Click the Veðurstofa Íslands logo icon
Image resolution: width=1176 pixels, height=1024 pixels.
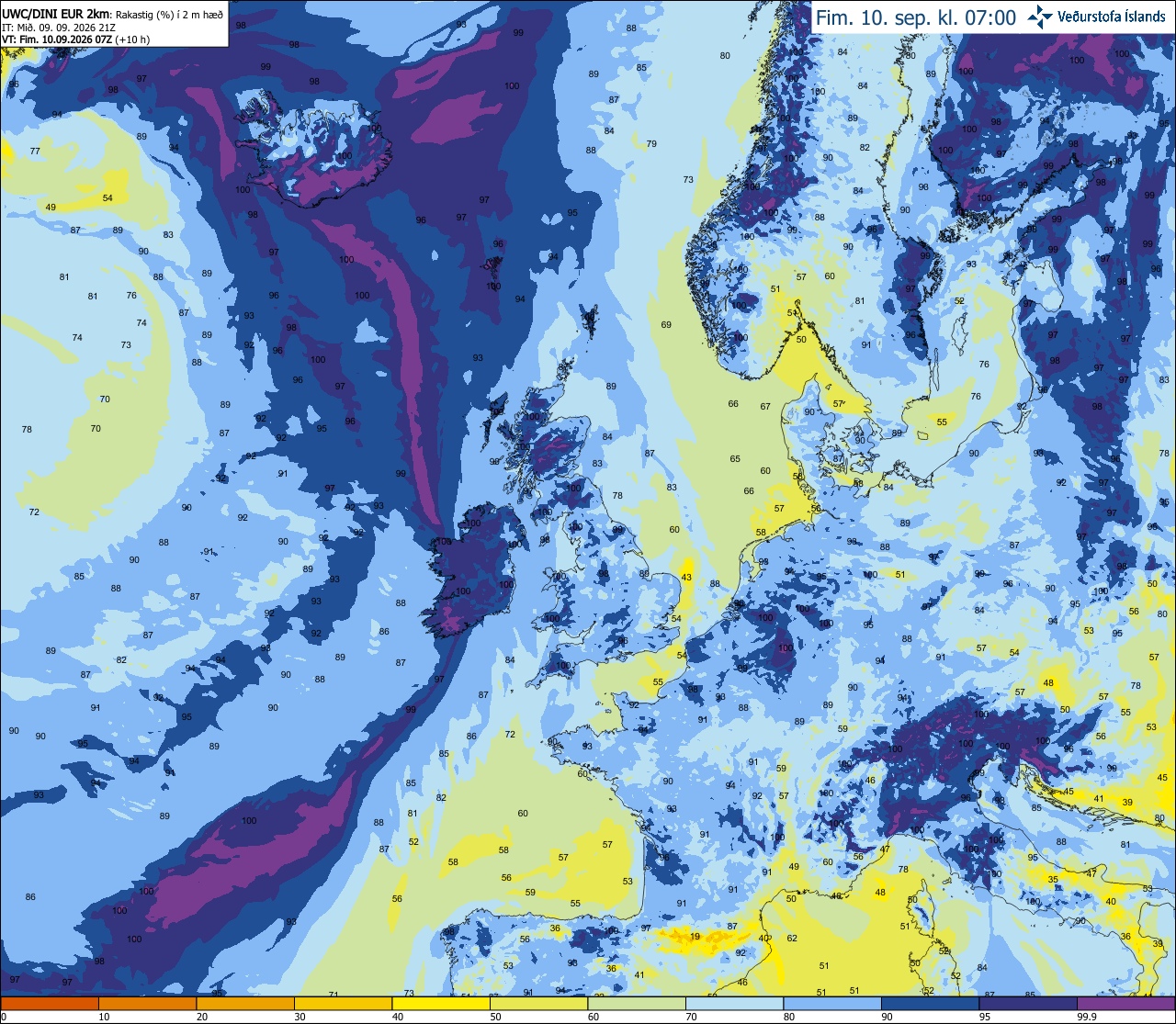(x=1040, y=16)
